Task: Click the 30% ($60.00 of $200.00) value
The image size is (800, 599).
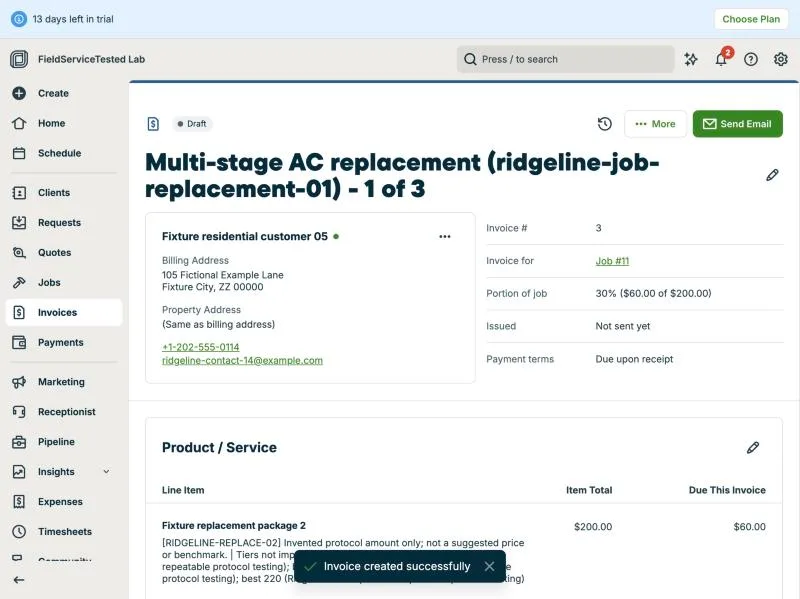Action: [x=653, y=293]
